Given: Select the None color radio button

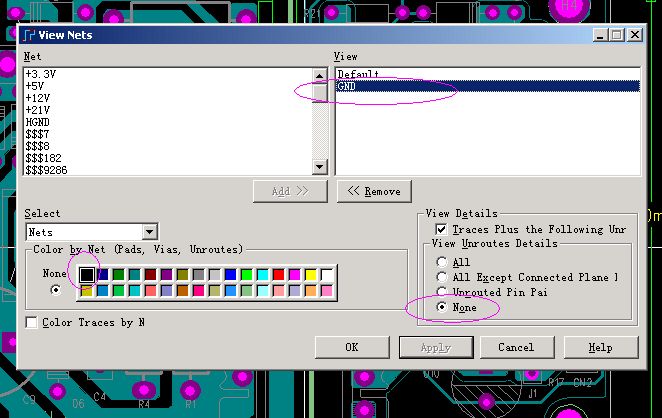Looking at the screenshot, I should 55,290.
